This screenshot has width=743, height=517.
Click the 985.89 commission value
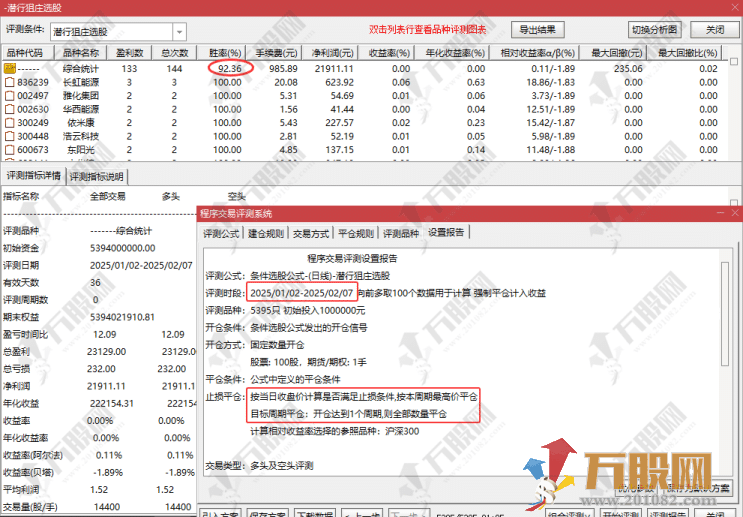[283, 69]
